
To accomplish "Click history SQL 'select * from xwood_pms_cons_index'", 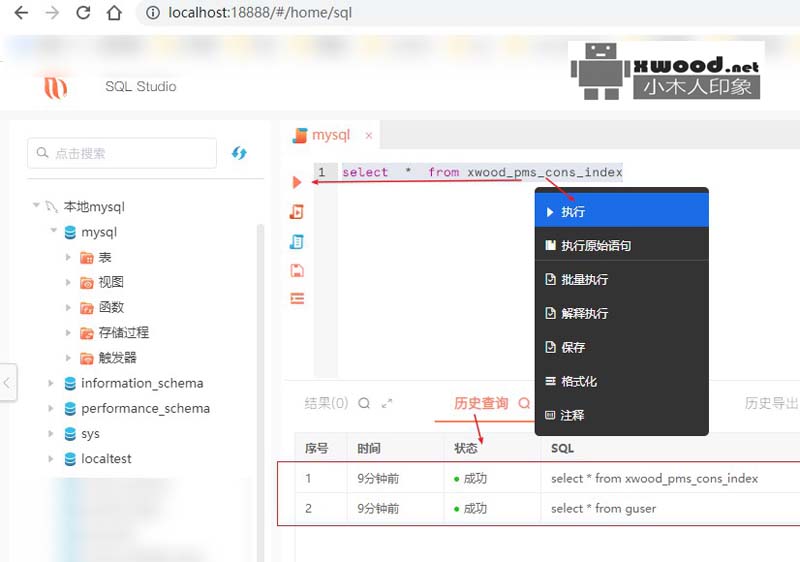I will [x=654, y=478].
